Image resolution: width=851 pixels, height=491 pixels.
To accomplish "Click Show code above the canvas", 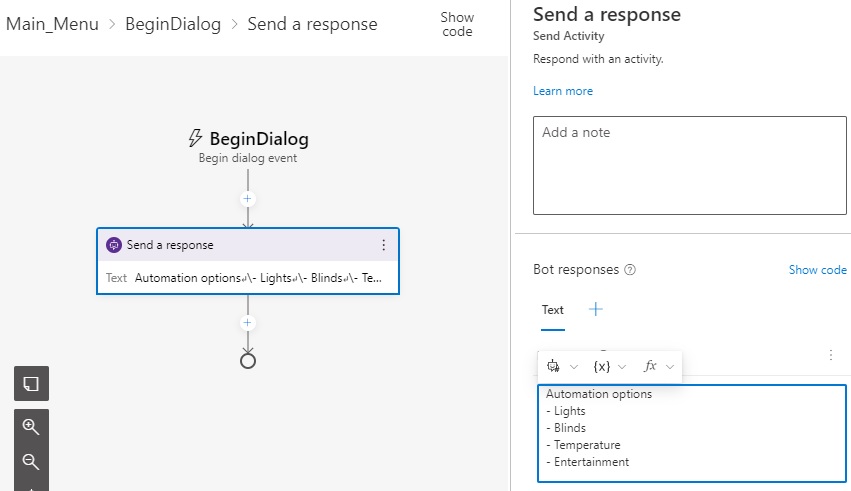I will (x=457, y=24).
